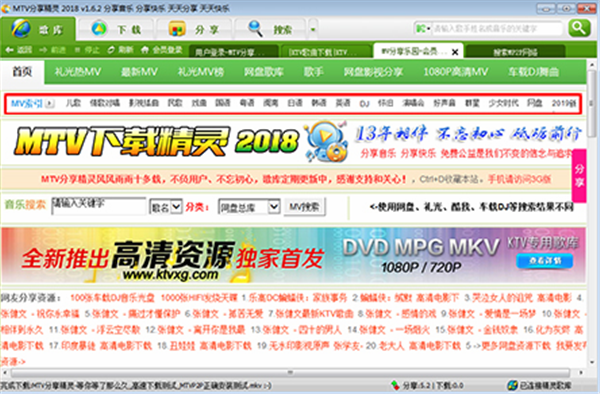Screen dimensions: 600x394
Task: Go back with the 返回 arrow
Action: pos(19,50)
